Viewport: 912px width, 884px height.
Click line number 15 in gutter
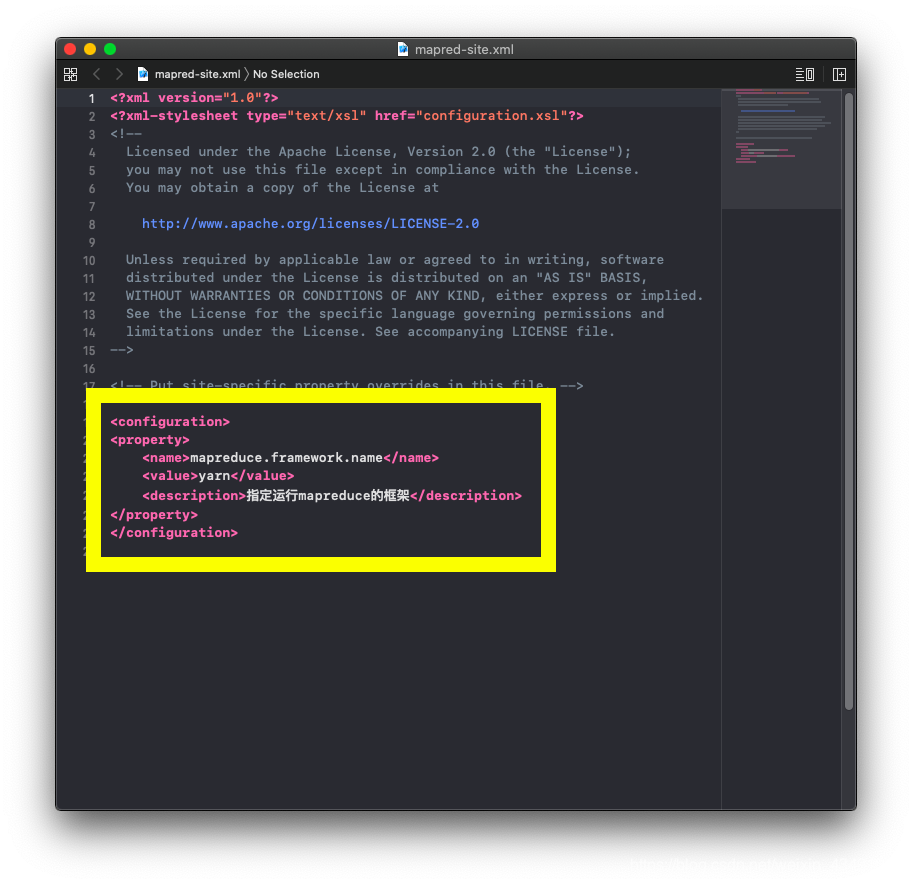pos(89,351)
